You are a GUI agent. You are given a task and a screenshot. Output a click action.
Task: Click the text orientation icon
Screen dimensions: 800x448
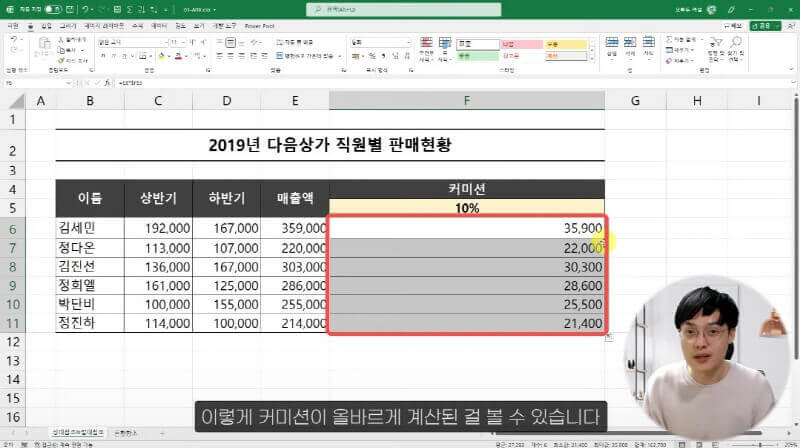255,42
